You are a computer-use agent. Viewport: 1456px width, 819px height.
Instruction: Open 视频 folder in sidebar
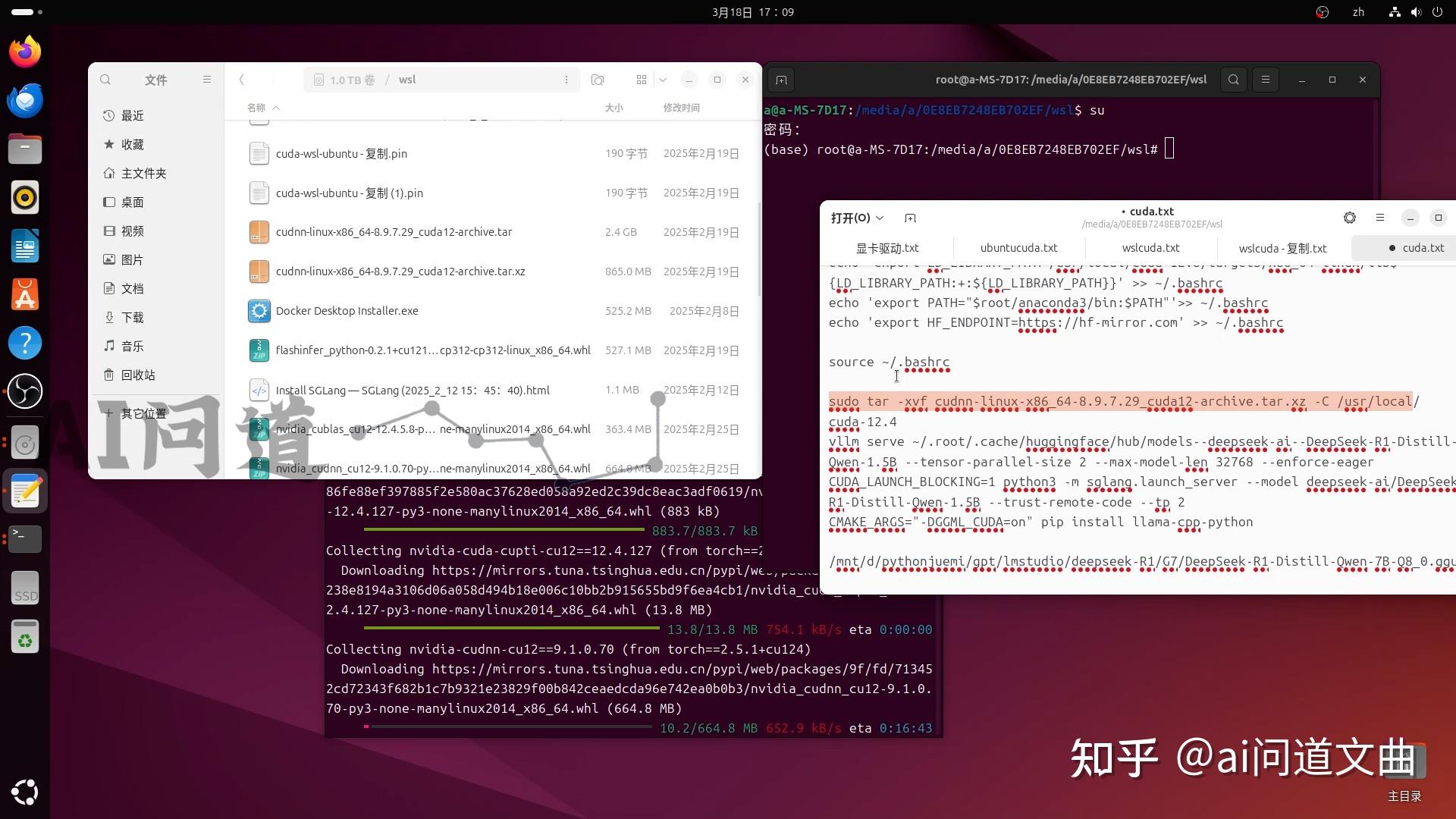155,231
